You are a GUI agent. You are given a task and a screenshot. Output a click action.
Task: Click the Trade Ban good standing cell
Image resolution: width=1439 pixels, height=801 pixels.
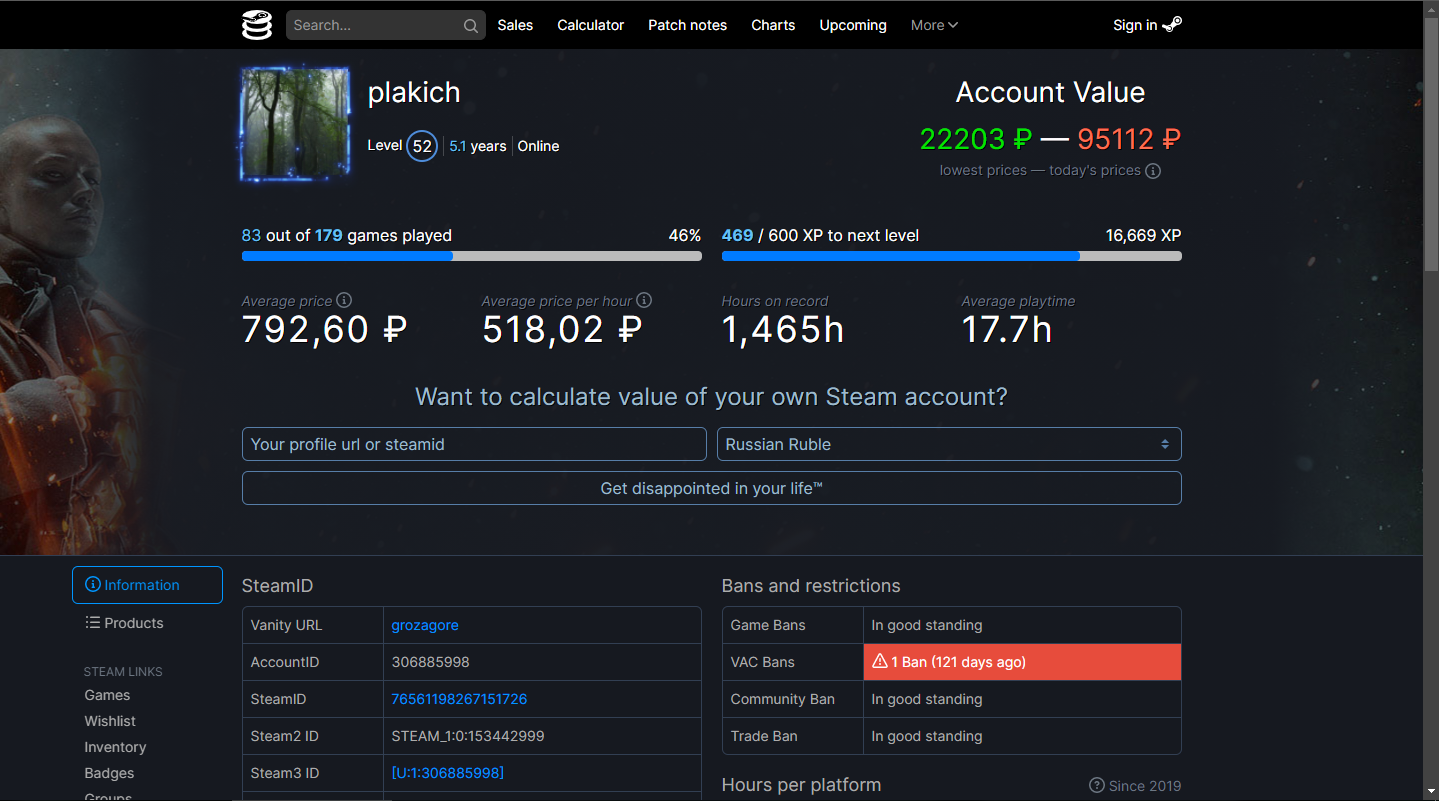point(1022,736)
